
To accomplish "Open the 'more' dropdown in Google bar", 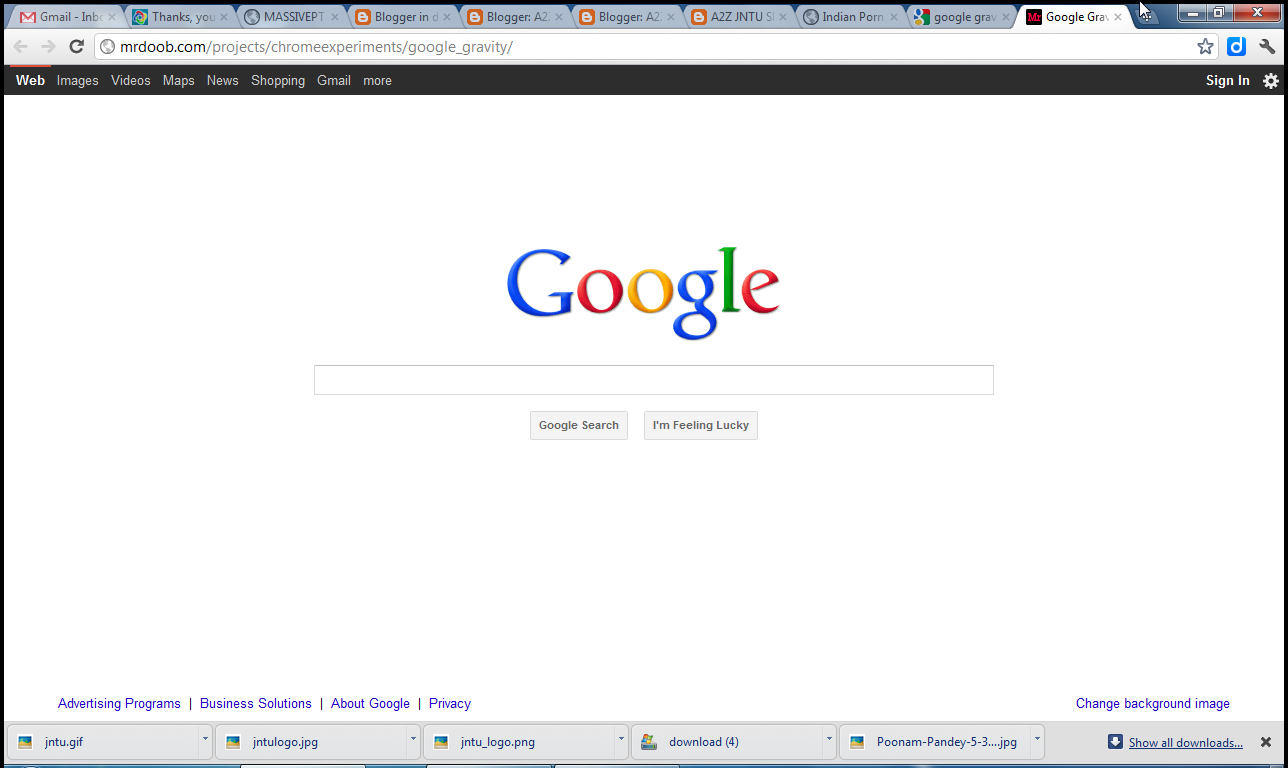I will (x=377, y=81).
